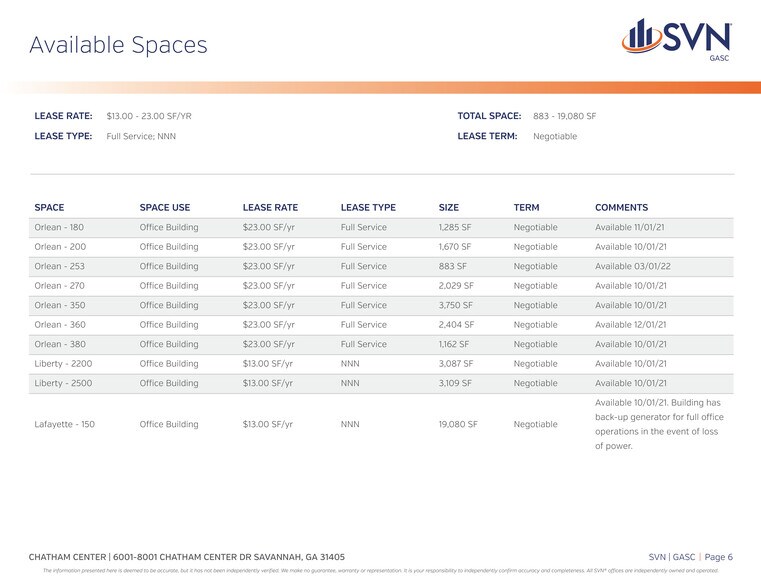Click the COMMENTS column header
The height and width of the screenshot is (588, 761).
click(621, 208)
